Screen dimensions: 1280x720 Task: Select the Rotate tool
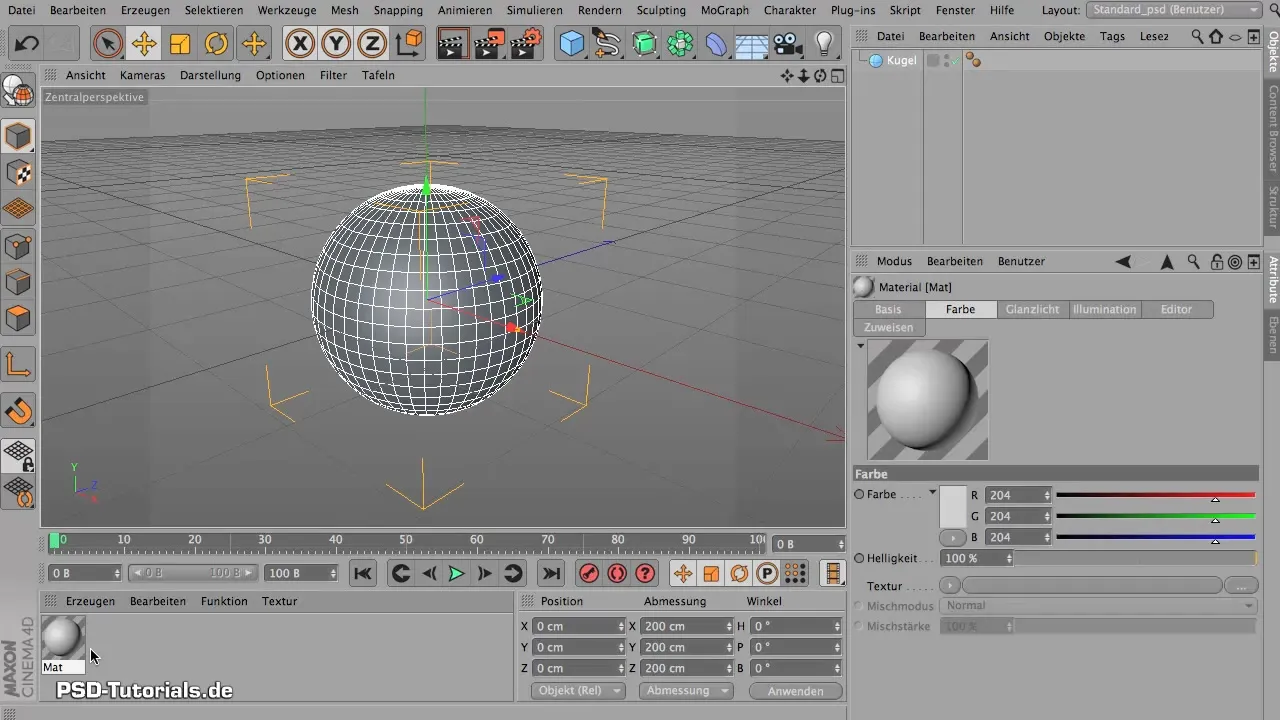216,44
